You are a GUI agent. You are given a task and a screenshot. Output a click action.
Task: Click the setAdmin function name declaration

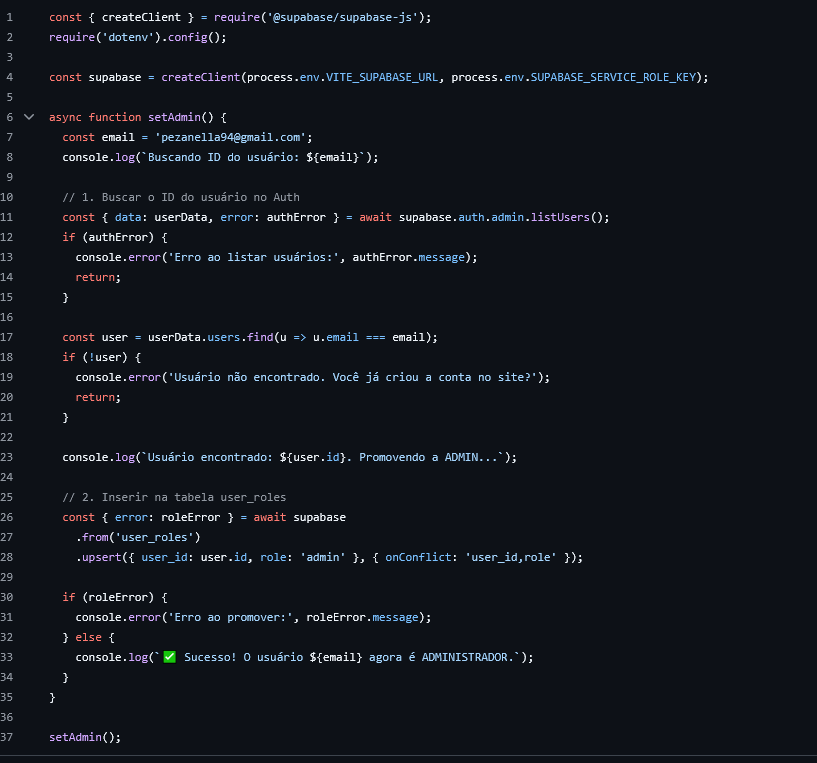(174, 117)
